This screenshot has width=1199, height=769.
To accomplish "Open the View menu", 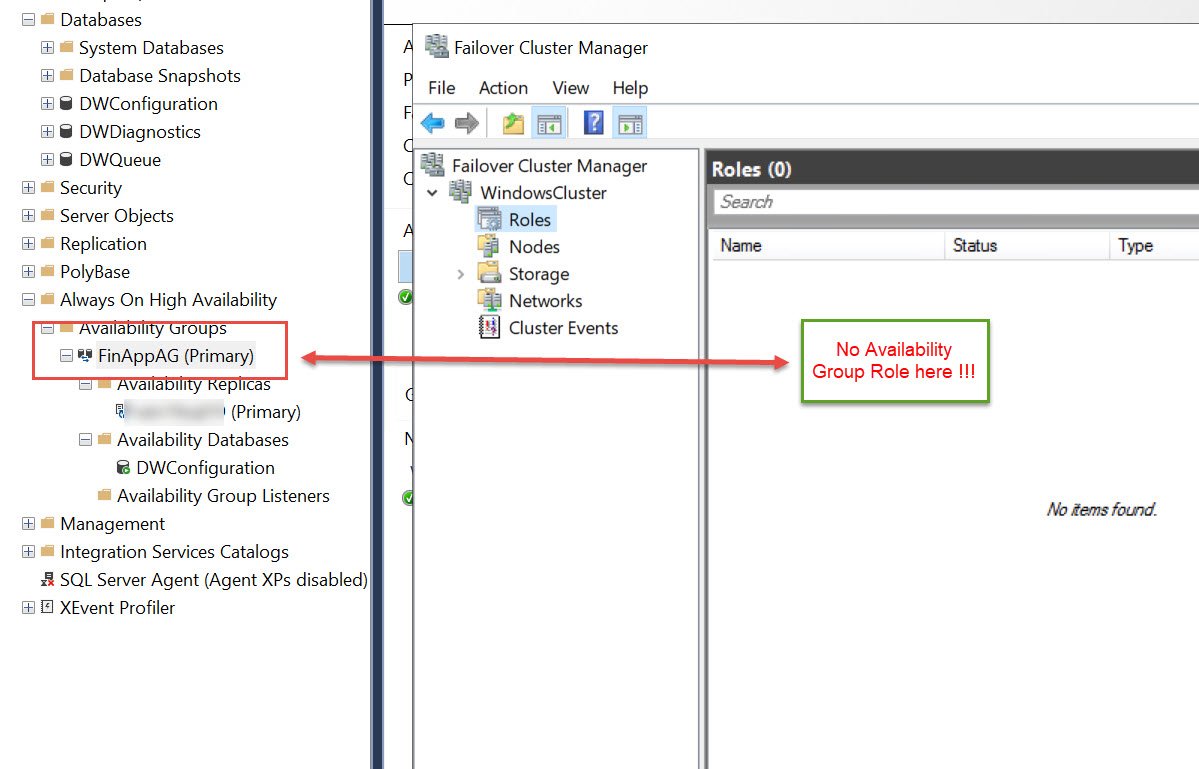I will pos(570,88).
